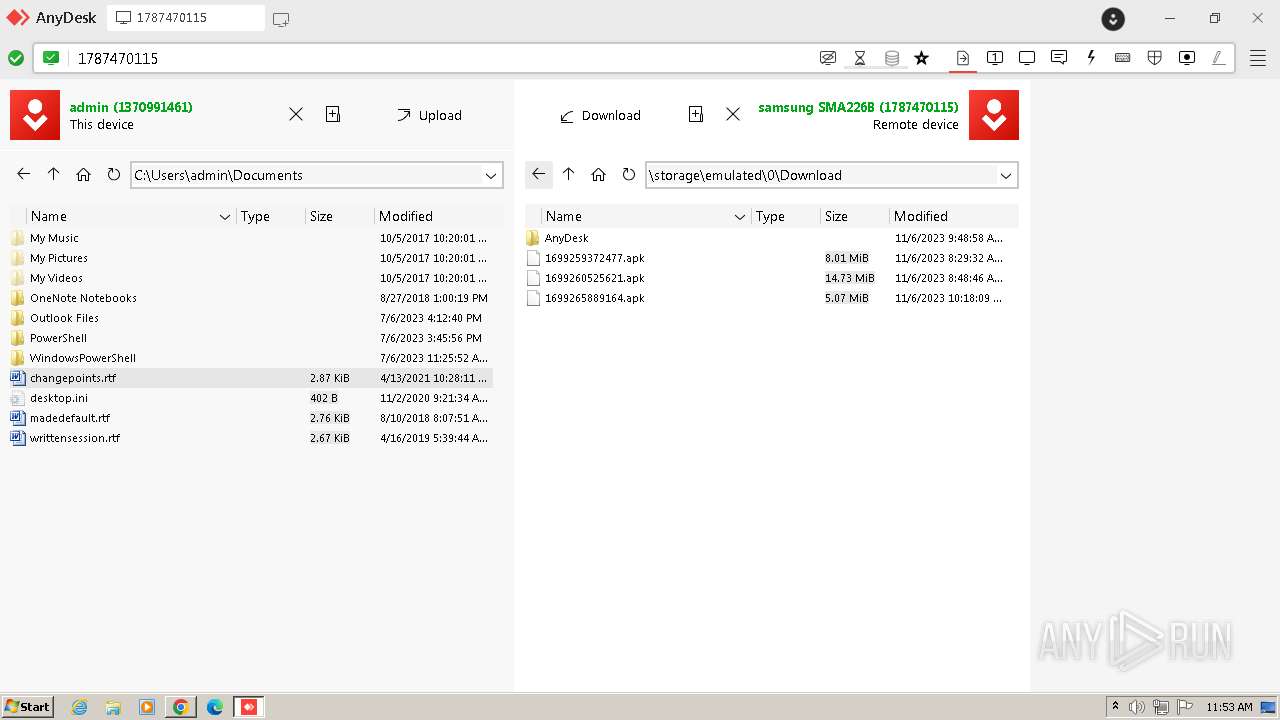
Task: Select the WindowsPowerShell folder
Action: [251, 358]
